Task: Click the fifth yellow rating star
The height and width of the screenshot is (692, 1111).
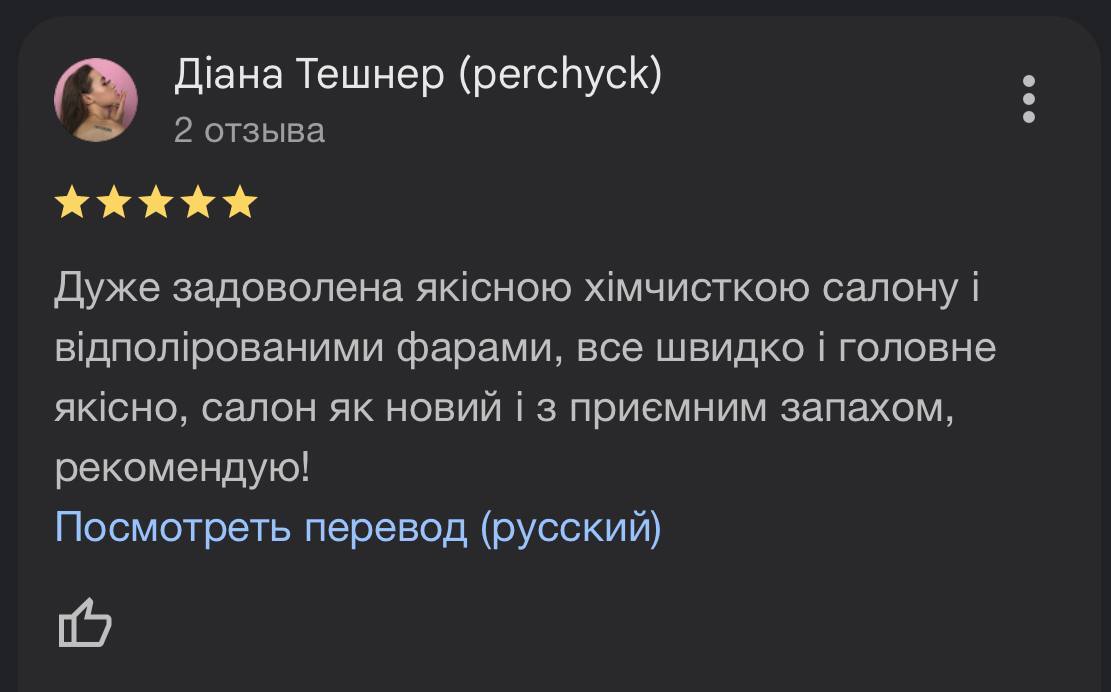Action: [240, 202]
